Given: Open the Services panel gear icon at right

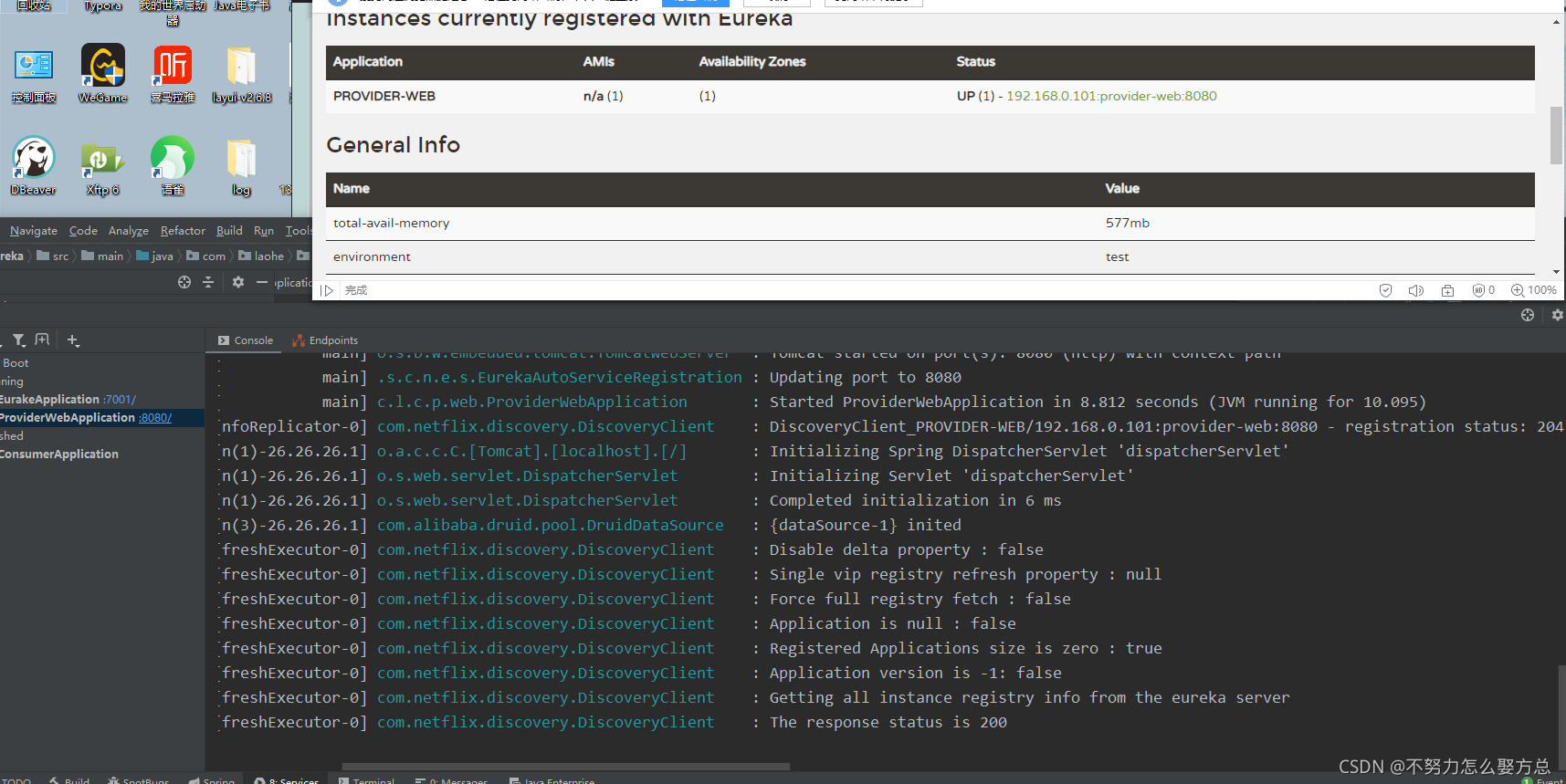Looking at the screenshot, I should [x=1558, y=315].
